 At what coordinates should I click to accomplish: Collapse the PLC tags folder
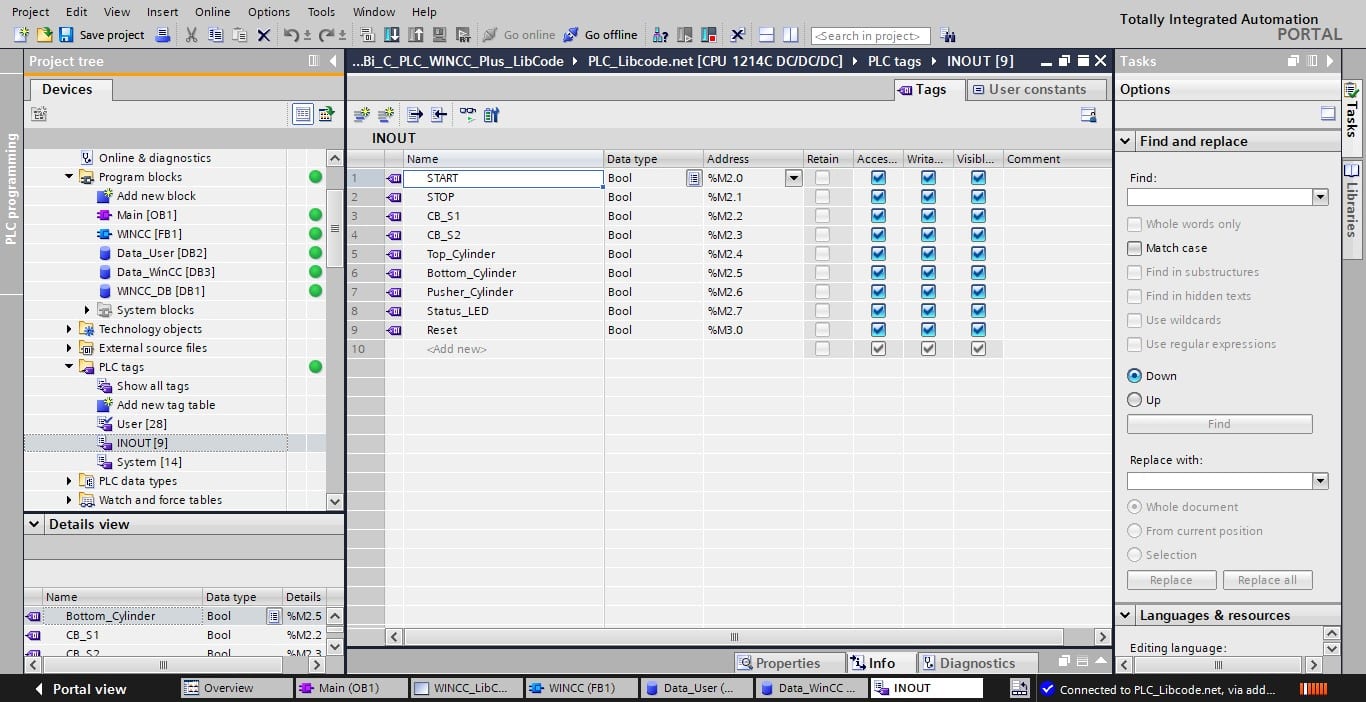click(69, 367)
